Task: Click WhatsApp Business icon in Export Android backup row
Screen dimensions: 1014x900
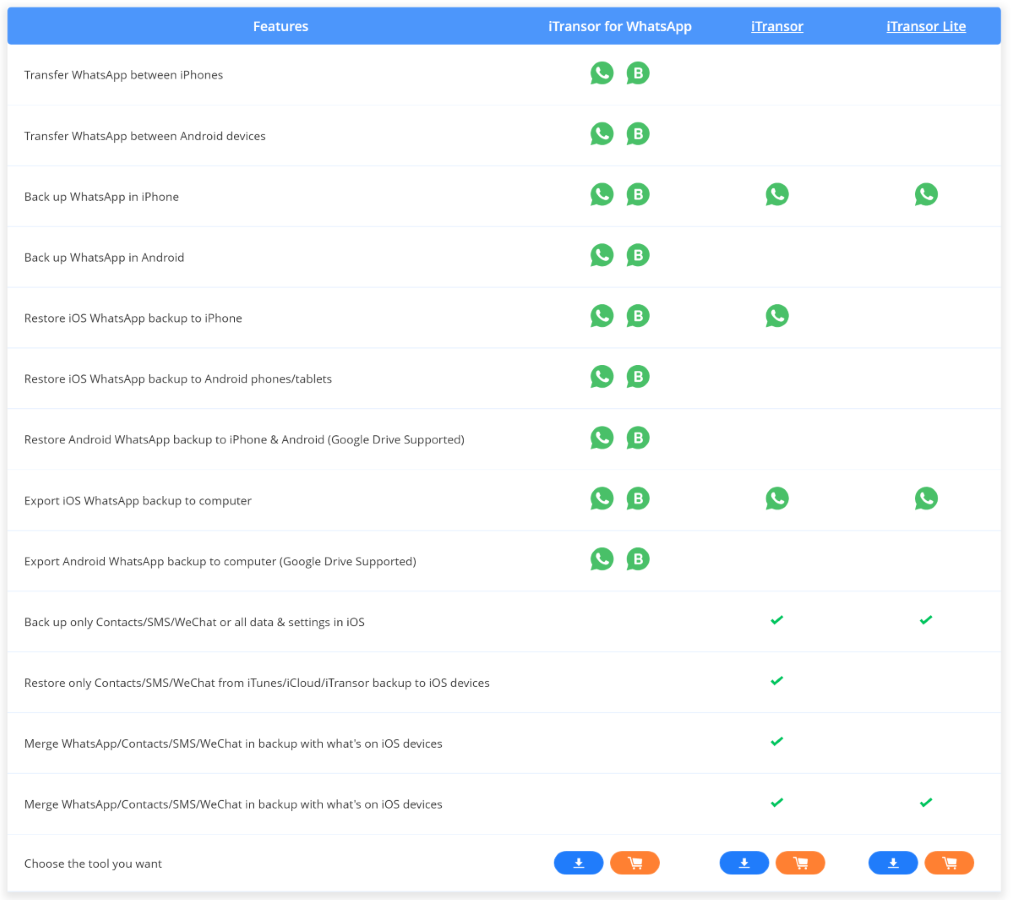Action: pyautogui.click(x=638, y=559)
